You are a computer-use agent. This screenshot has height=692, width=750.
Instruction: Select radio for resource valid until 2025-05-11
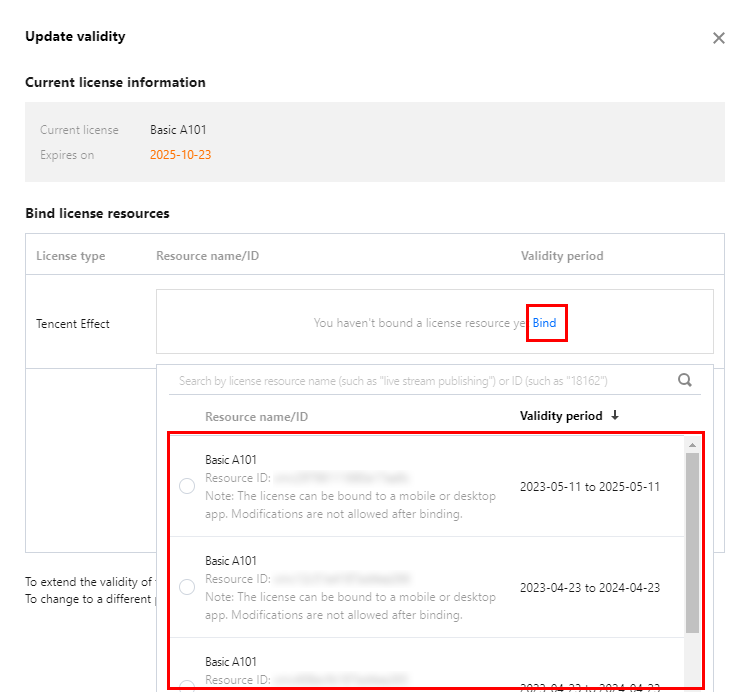click(x=187, y=487)
